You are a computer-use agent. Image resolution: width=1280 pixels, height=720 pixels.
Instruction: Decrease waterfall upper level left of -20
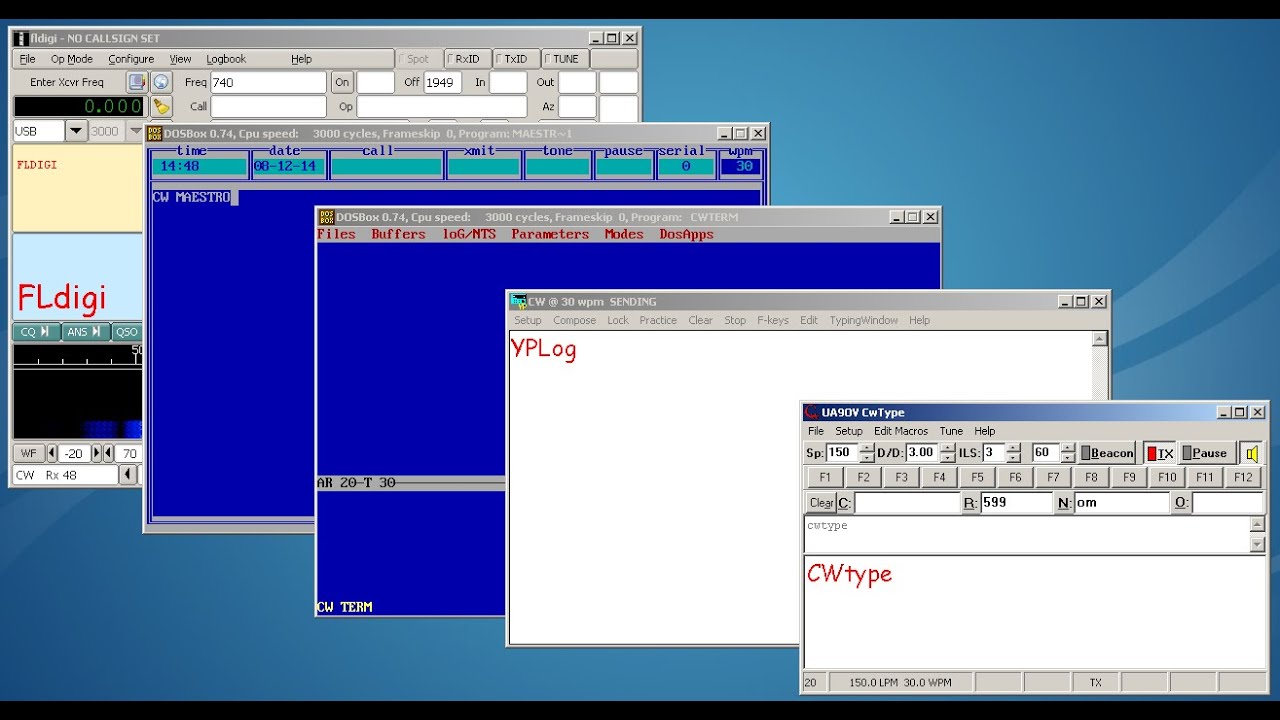(52, 453)
